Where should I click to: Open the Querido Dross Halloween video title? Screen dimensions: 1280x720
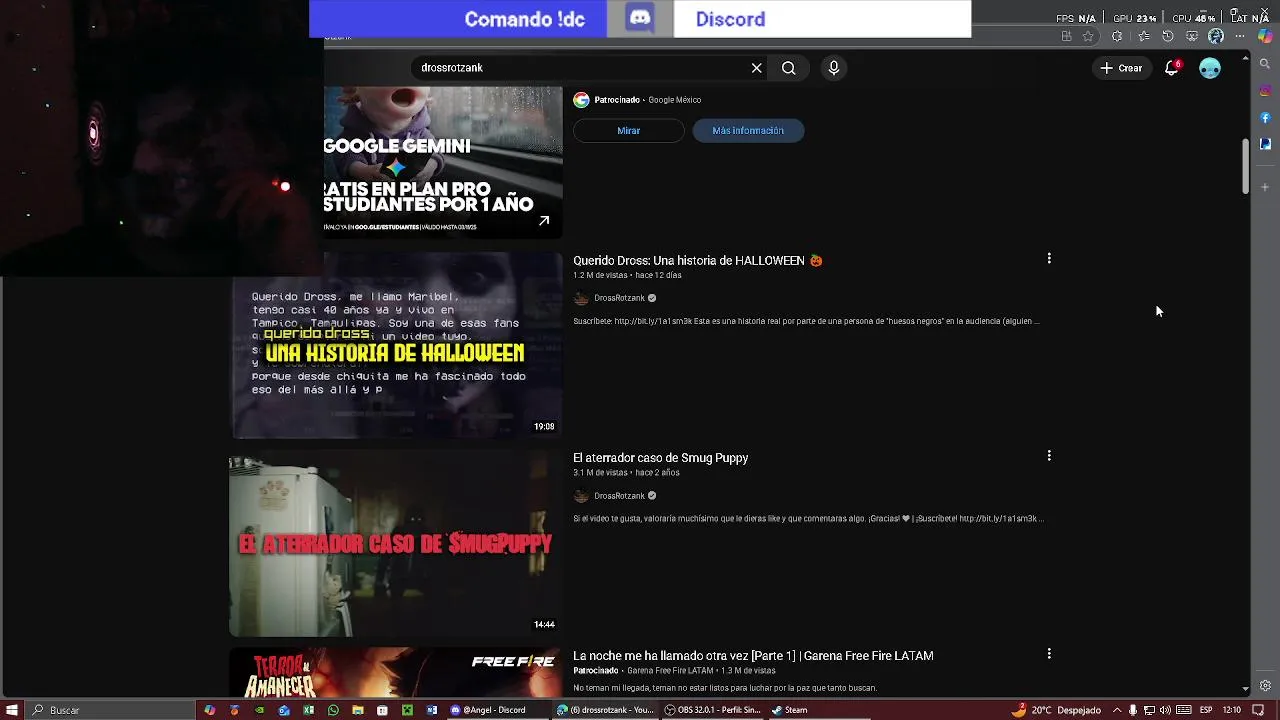click(697, 260)
